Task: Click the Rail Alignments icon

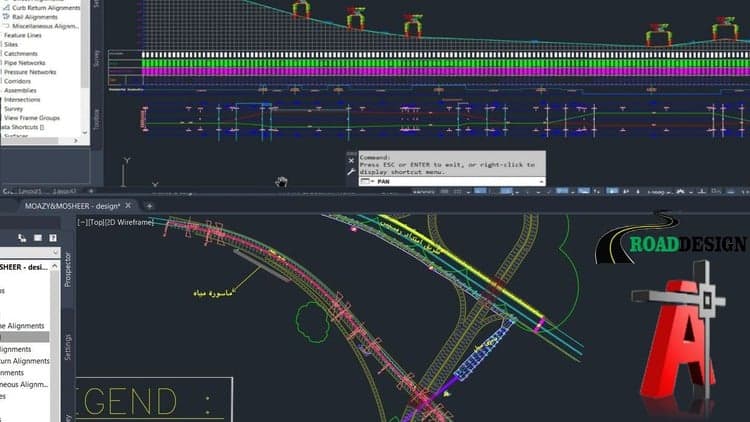Action: point(6,17)
